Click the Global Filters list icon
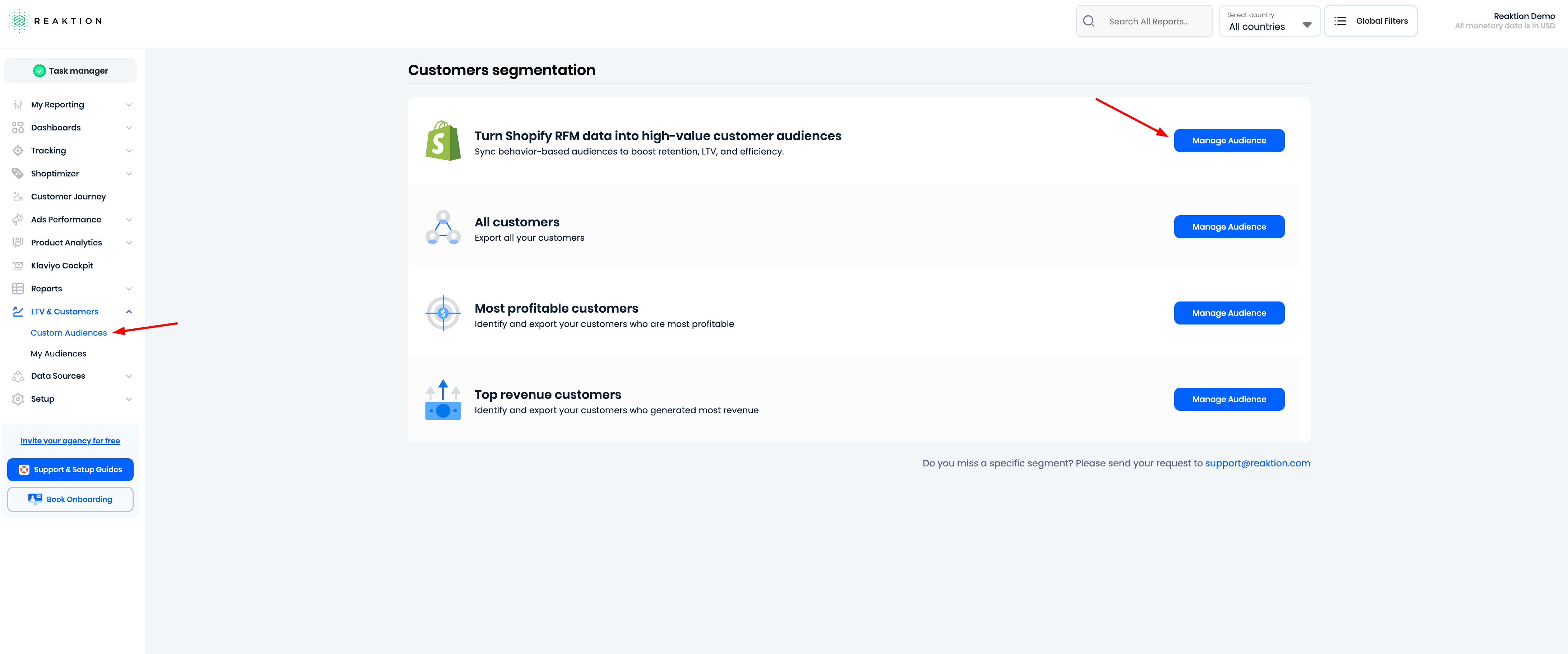Viewport: 1568px width, 654px height. click(1340, 21)
